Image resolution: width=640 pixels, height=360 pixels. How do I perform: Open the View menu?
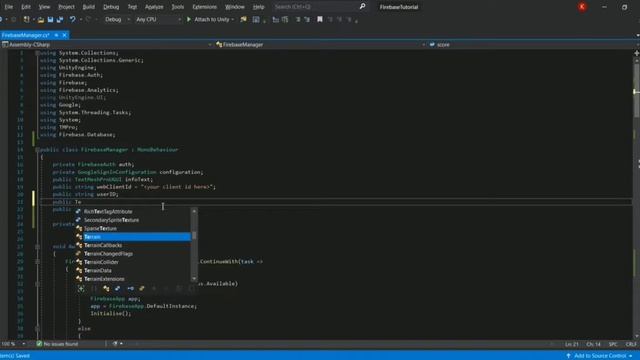point(44,7)
